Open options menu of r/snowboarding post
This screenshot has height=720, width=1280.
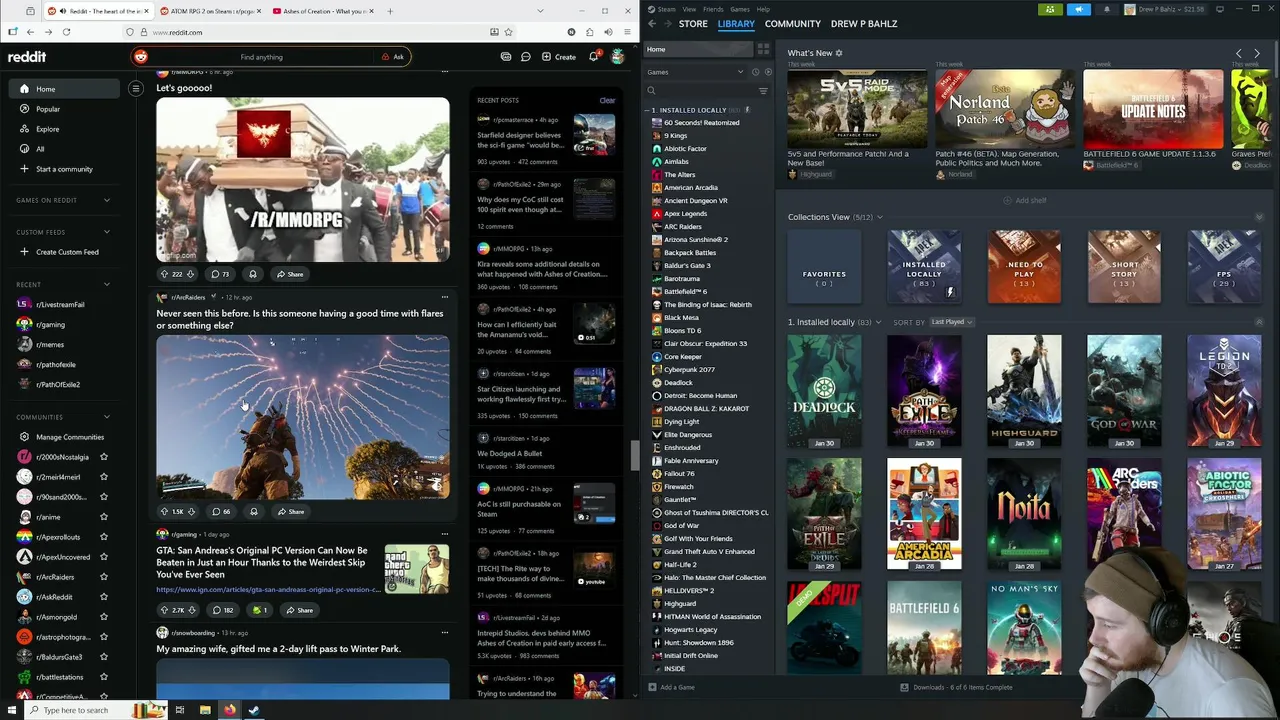[x=445, y=633]
